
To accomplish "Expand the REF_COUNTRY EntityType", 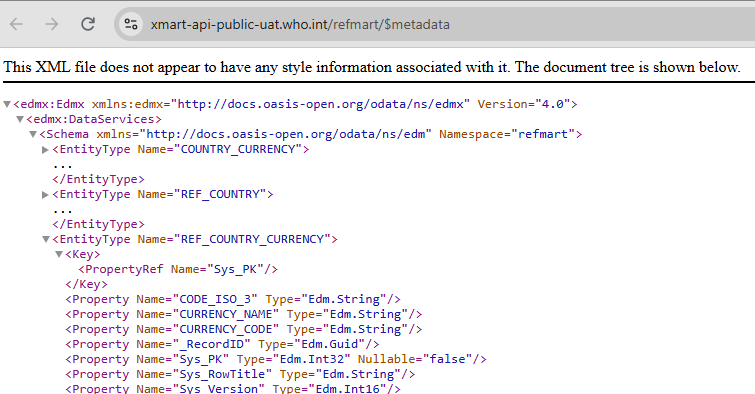I will coord(46,195).
